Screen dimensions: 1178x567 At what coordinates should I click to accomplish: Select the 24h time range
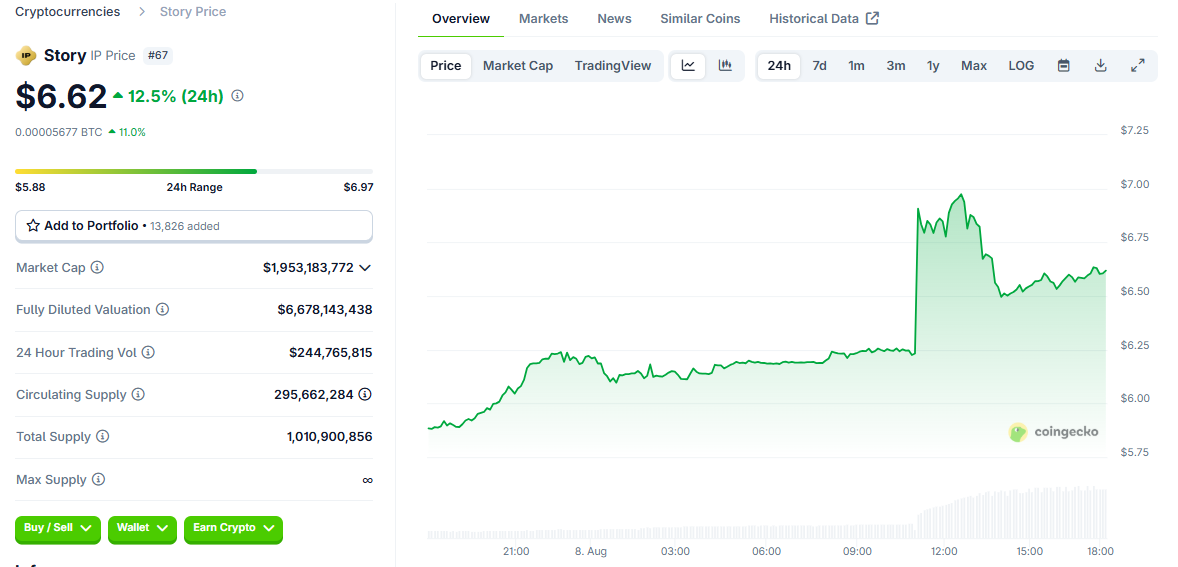tap(779, 65)
